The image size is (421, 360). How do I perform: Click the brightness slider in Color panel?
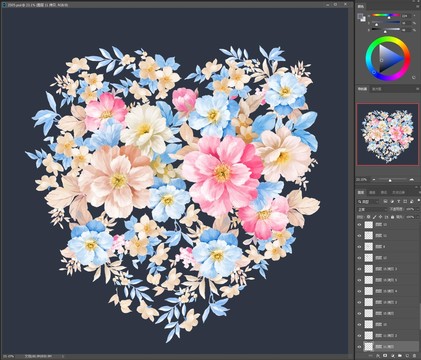click(x=386, y=30)
